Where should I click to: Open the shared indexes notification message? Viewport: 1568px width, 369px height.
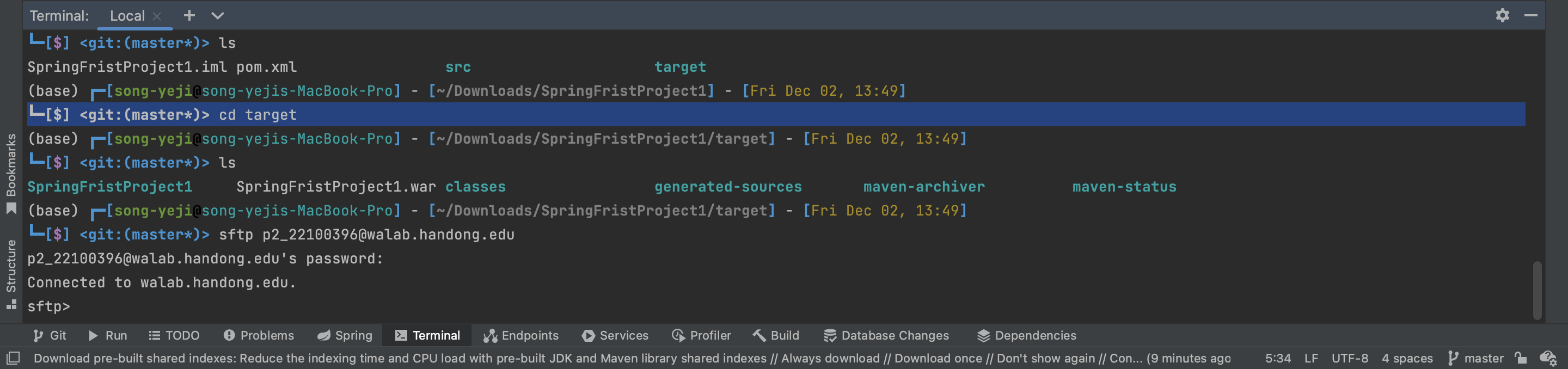(632, 358)
